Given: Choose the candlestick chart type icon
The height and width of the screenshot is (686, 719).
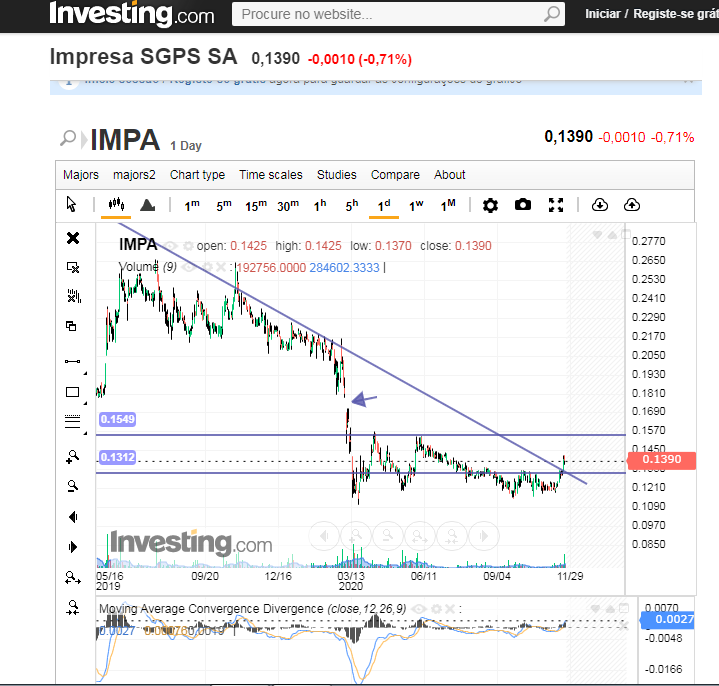Looking at the screenshot, I should pos(116,204).
